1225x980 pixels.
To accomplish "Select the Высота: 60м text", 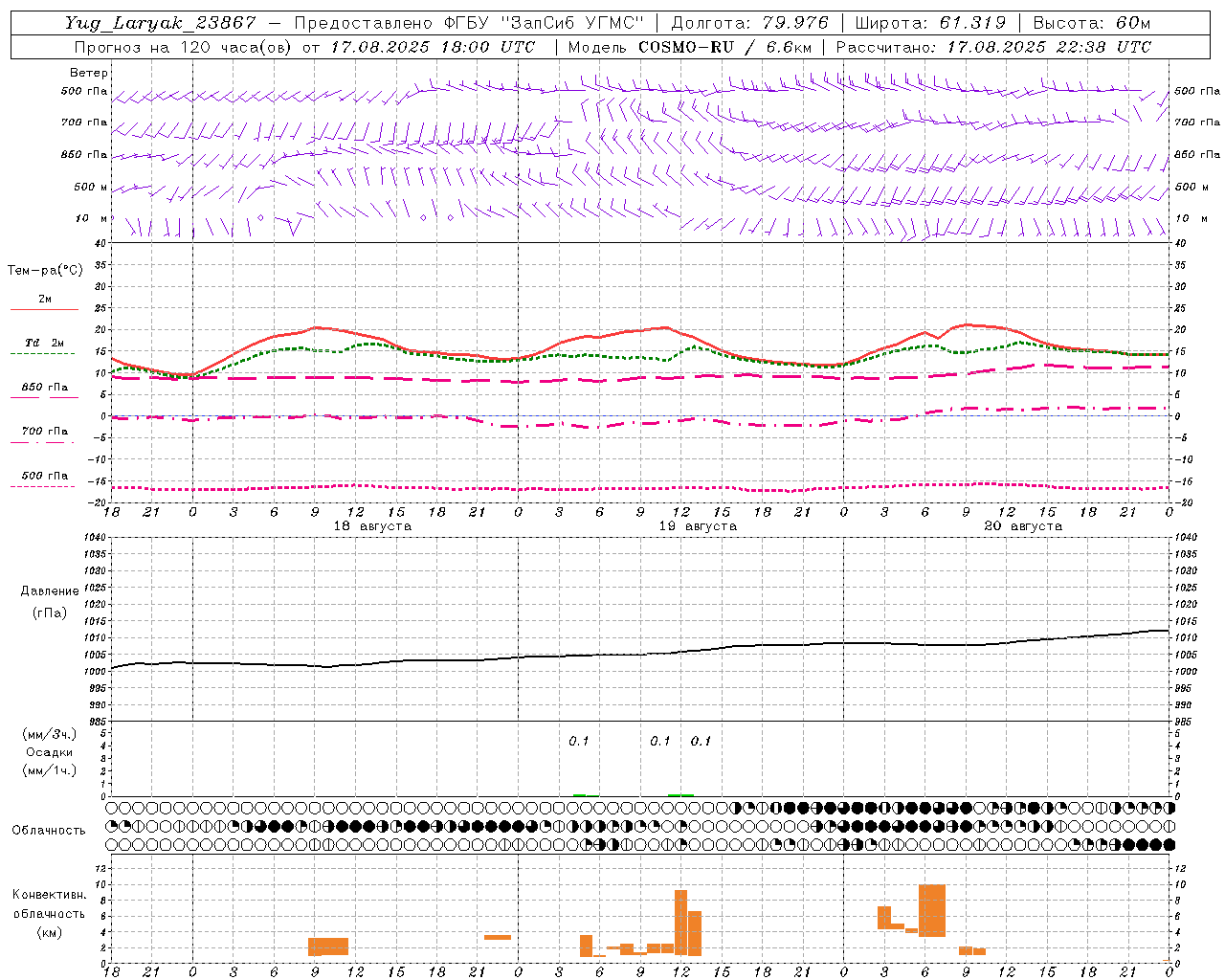I will tap(1092, 23).
